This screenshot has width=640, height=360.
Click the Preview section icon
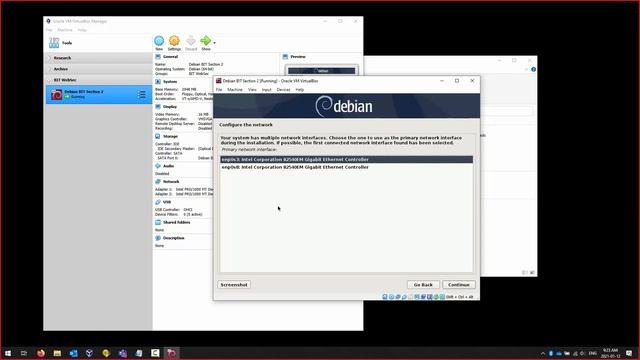pyautogui.click(x=285, y=57)
